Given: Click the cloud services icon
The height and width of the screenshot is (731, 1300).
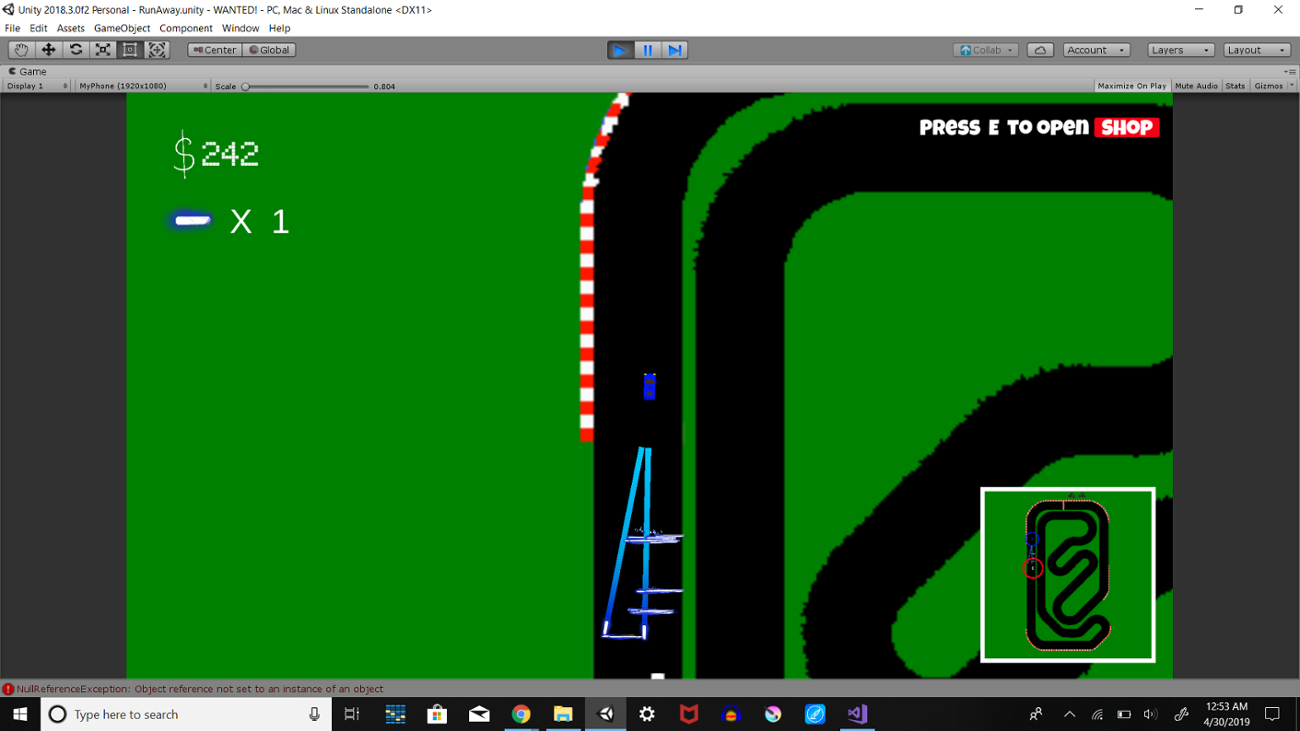Looking at the screenshot, I should click(1040, 50).
